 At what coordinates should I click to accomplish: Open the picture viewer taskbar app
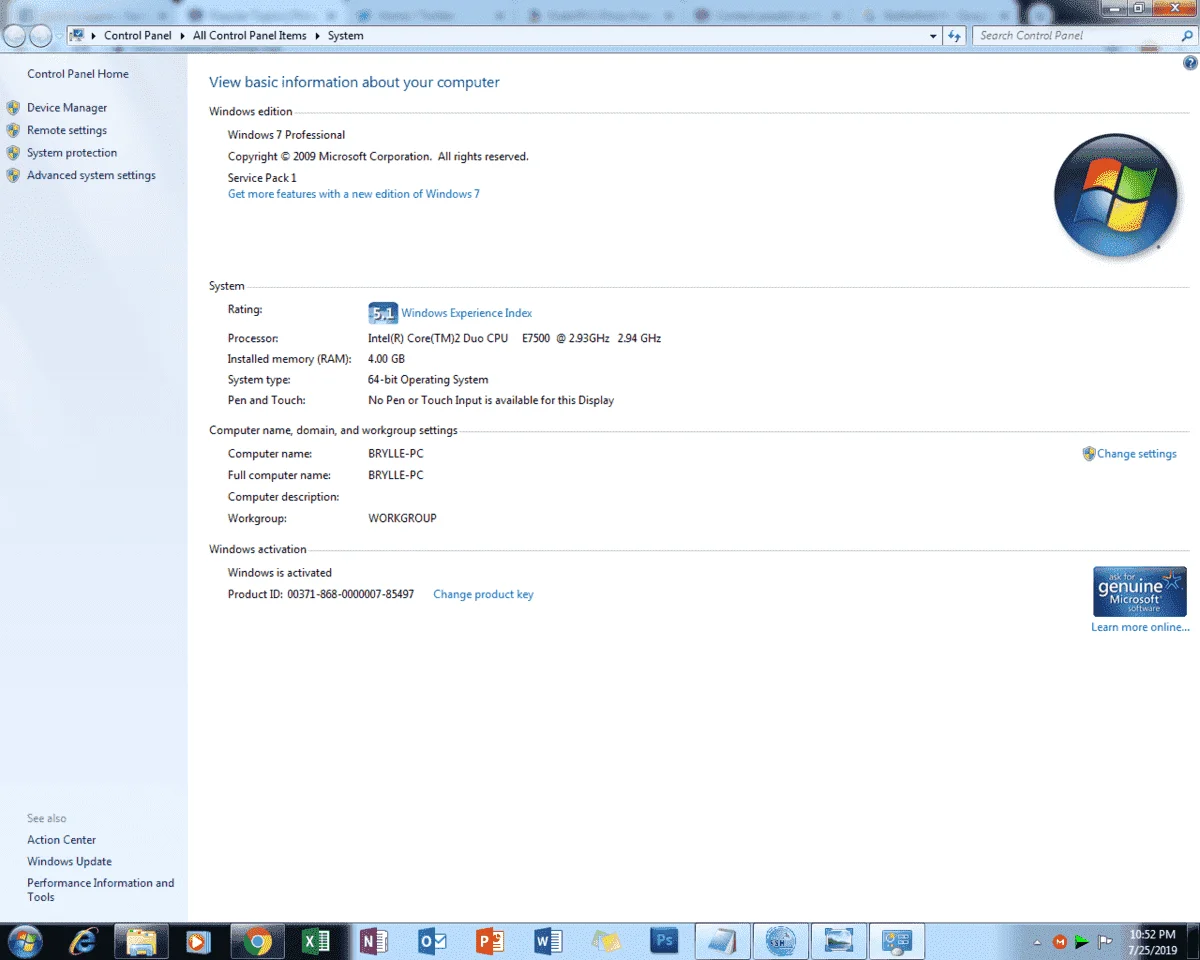point(838,941)
